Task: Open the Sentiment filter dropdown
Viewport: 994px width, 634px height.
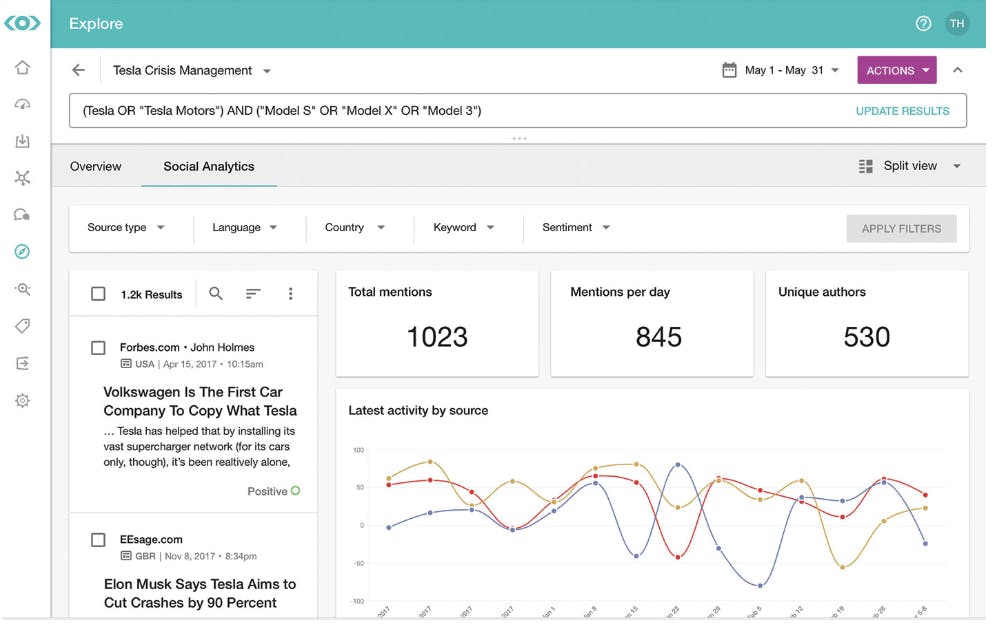Action: [576, 228]
